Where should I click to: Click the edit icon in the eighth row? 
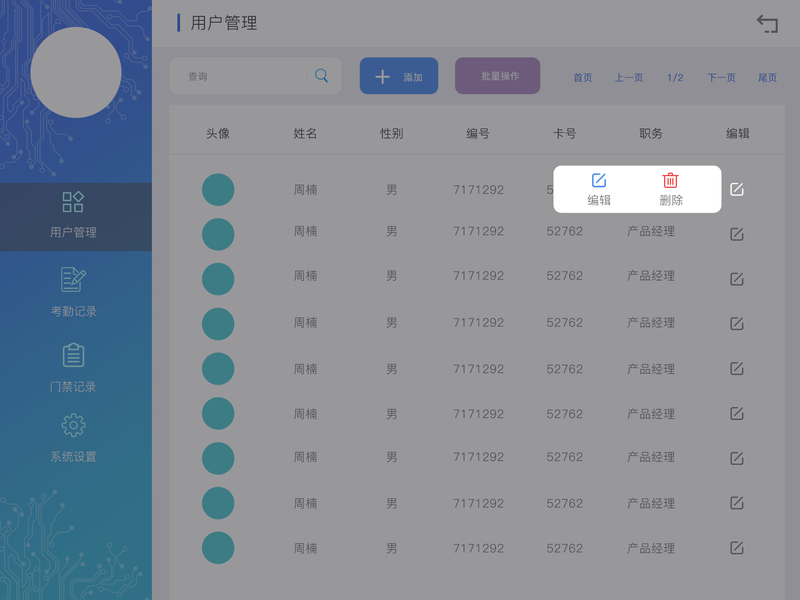click(x=737, y=503)
